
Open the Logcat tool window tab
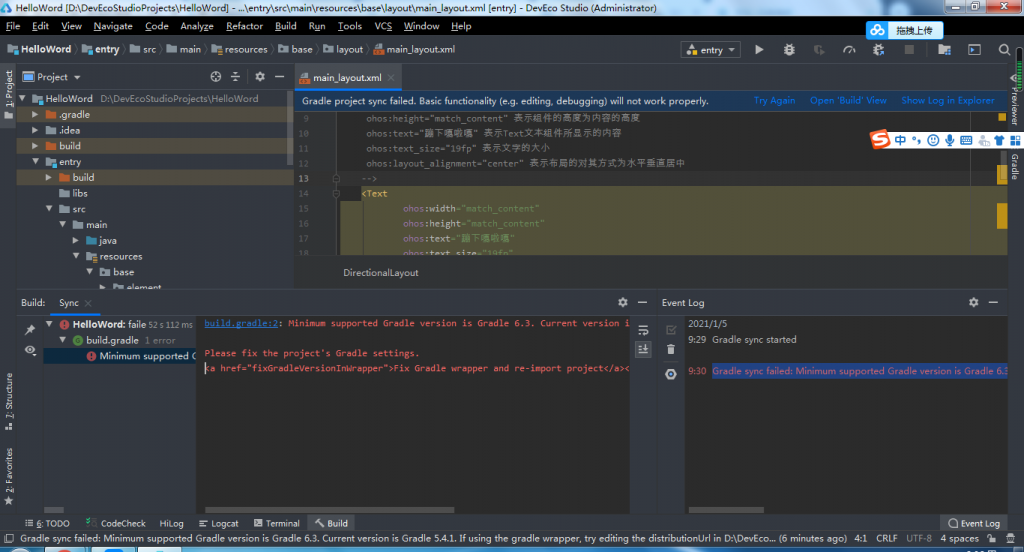tap(219, 523)
